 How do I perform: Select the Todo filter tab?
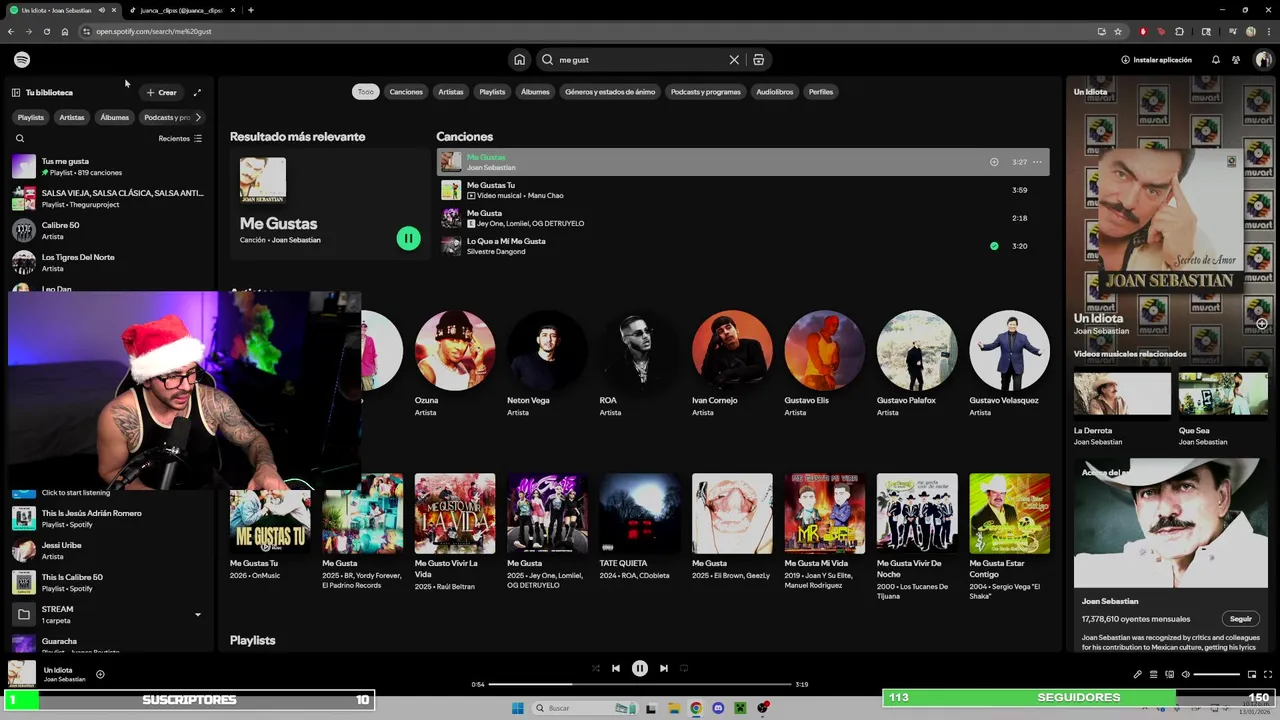(x=366, y=92)
